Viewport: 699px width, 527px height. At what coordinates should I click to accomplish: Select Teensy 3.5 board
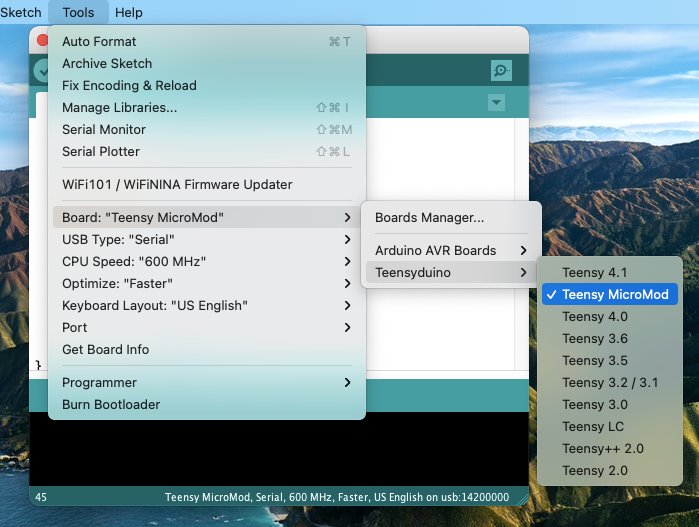pyautogui.click(x=609, y=360)
